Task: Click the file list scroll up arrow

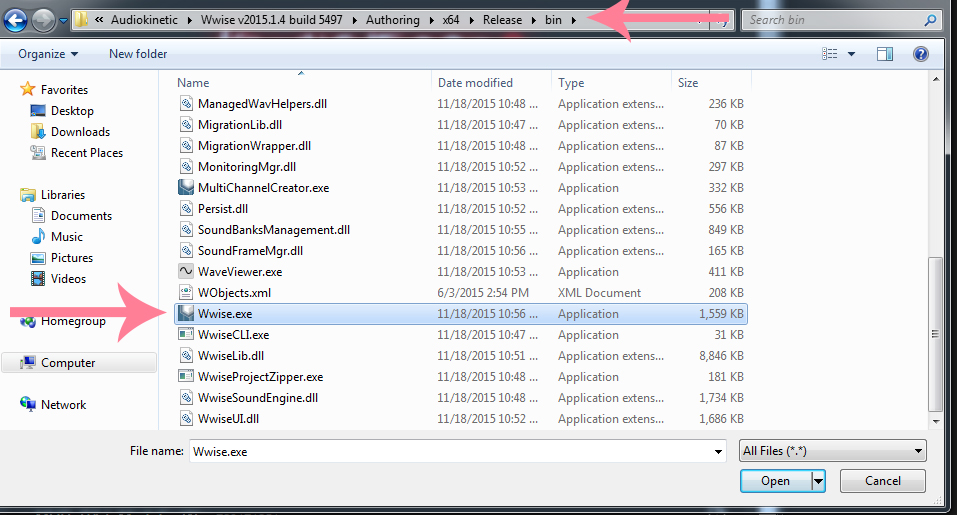Action: (x=936, y=79)
